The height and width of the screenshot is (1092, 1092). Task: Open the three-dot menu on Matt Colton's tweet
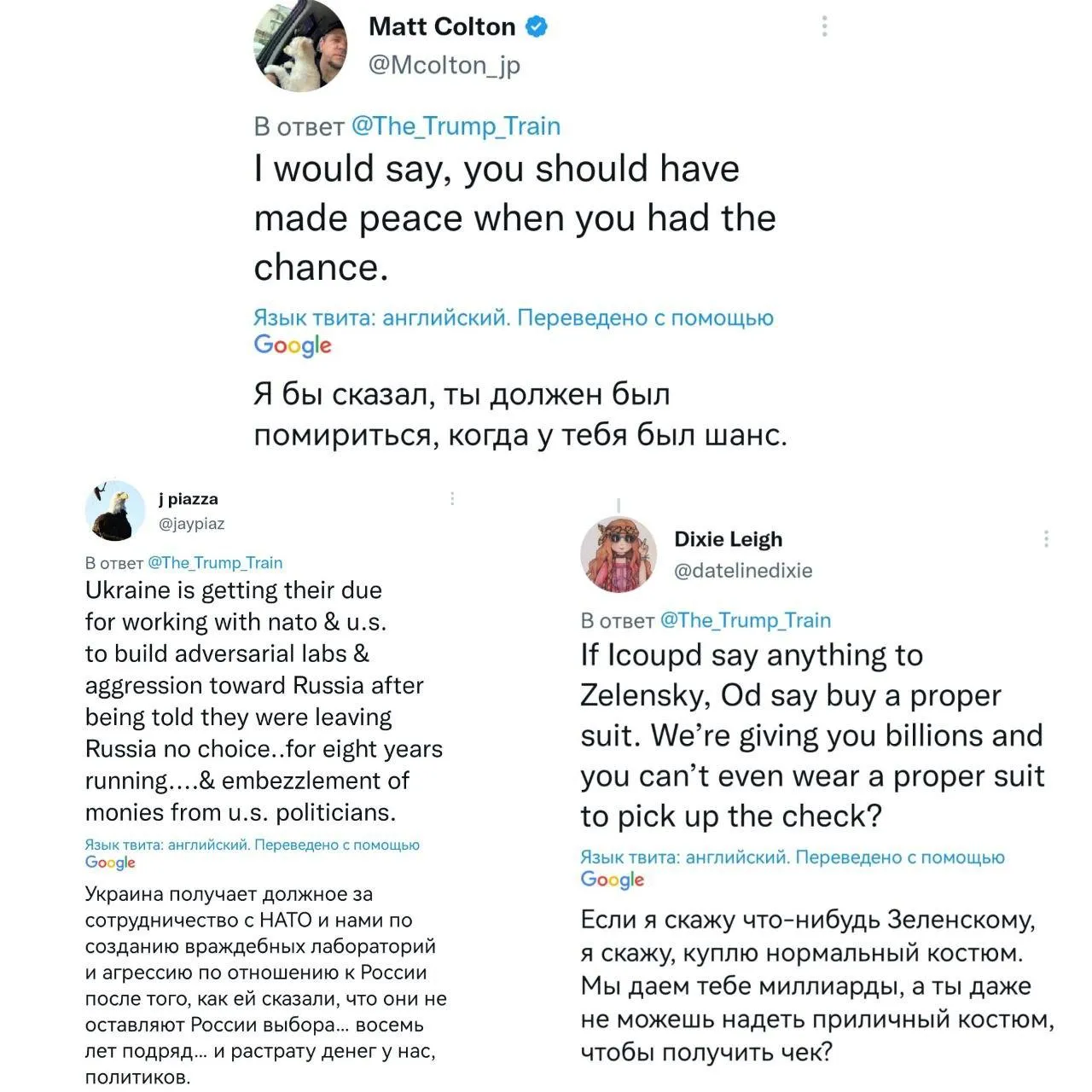coord(824,26)
